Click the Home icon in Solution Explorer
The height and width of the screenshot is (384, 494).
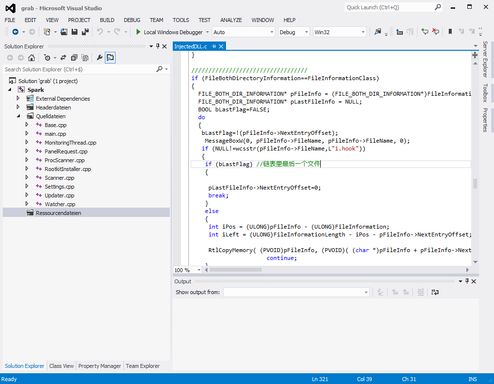[31, 58]
